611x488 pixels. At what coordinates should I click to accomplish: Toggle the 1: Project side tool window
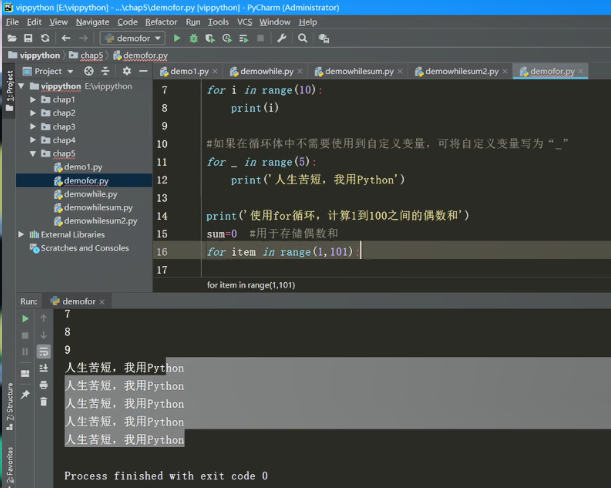[x=9, y=90]
